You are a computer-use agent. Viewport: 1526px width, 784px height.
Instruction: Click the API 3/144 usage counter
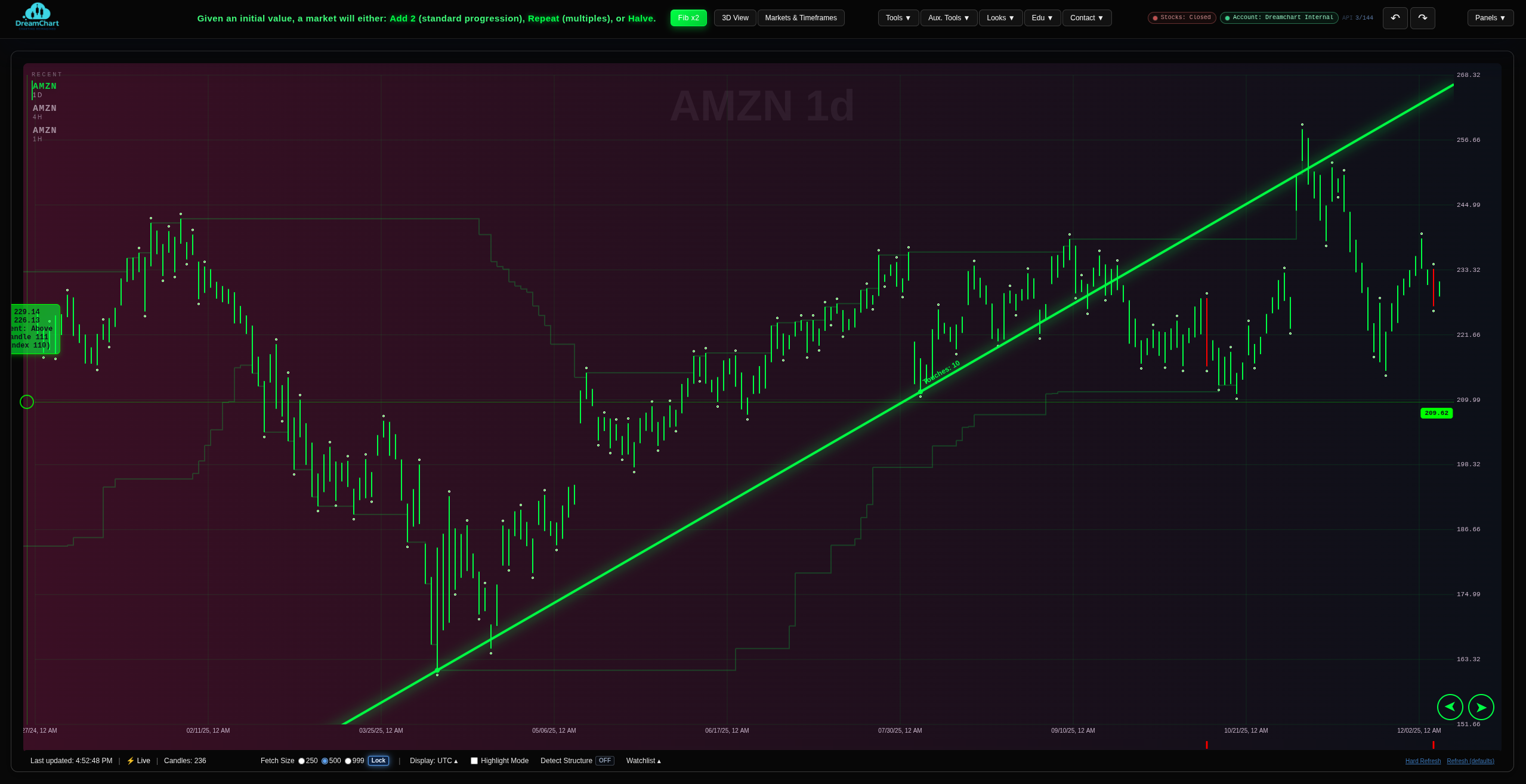1358,18
